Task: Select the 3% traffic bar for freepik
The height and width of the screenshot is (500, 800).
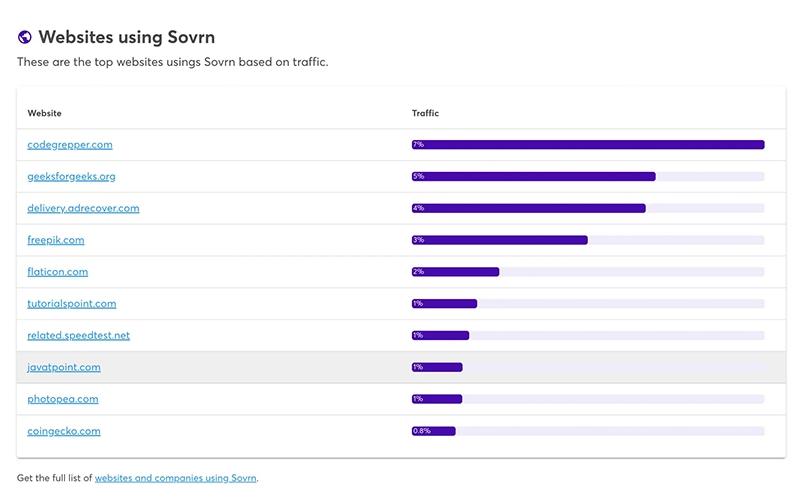Action: pyautogui.click(x=499, y=240)
